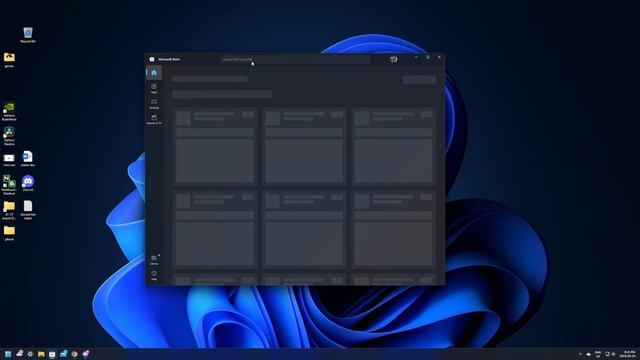This screenshot has width=640, height=360.
Task: Open File Explorer from the taskbar
Action: 41,354
